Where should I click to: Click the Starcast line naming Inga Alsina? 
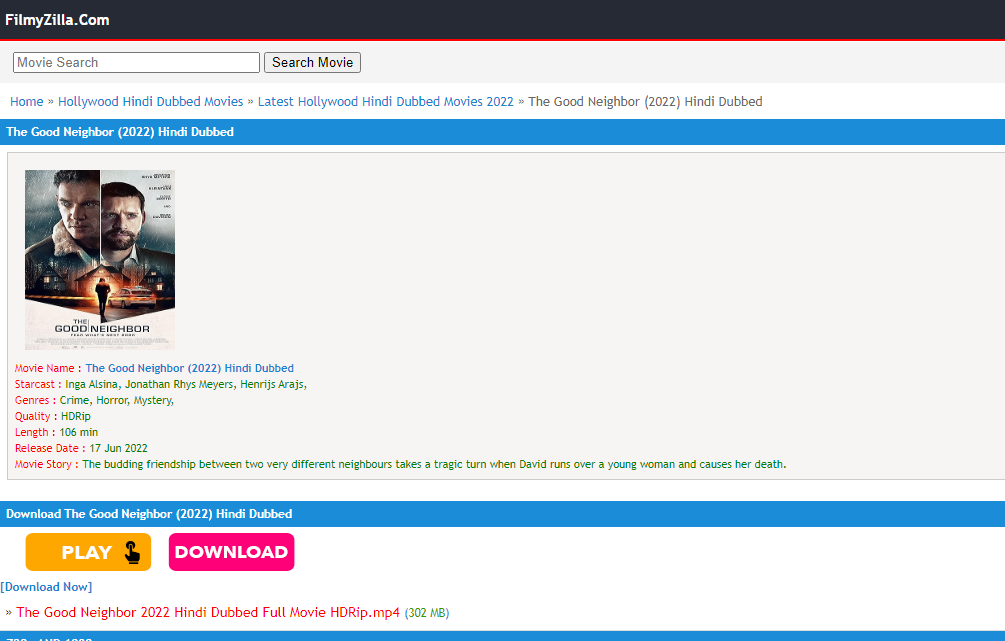point(161,384)
